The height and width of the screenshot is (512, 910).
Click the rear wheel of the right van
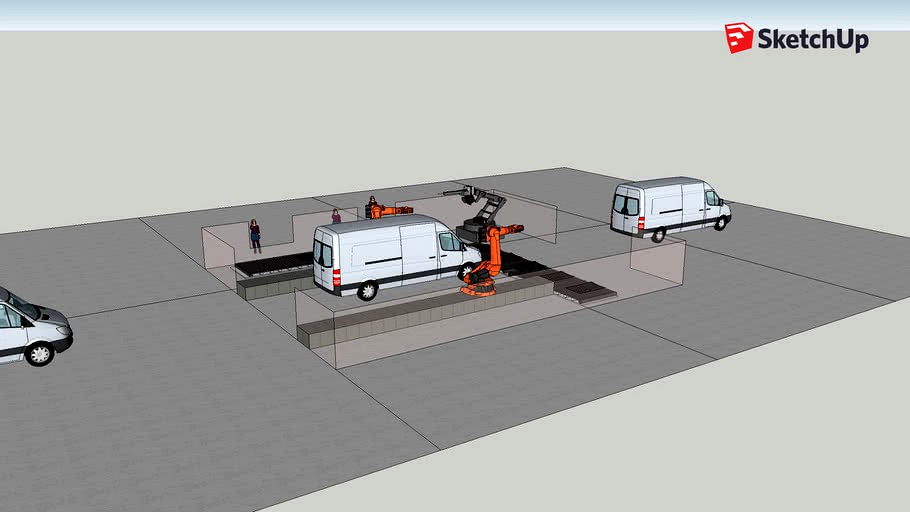click(658, 235)
